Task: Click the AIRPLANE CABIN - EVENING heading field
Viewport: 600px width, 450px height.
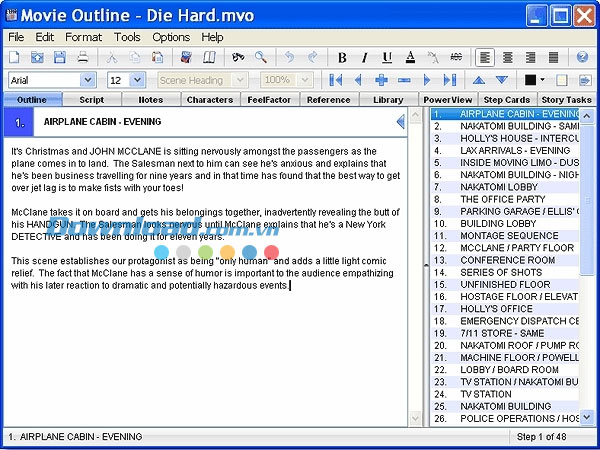Action: pyautogui.click(x=214, y=122)
